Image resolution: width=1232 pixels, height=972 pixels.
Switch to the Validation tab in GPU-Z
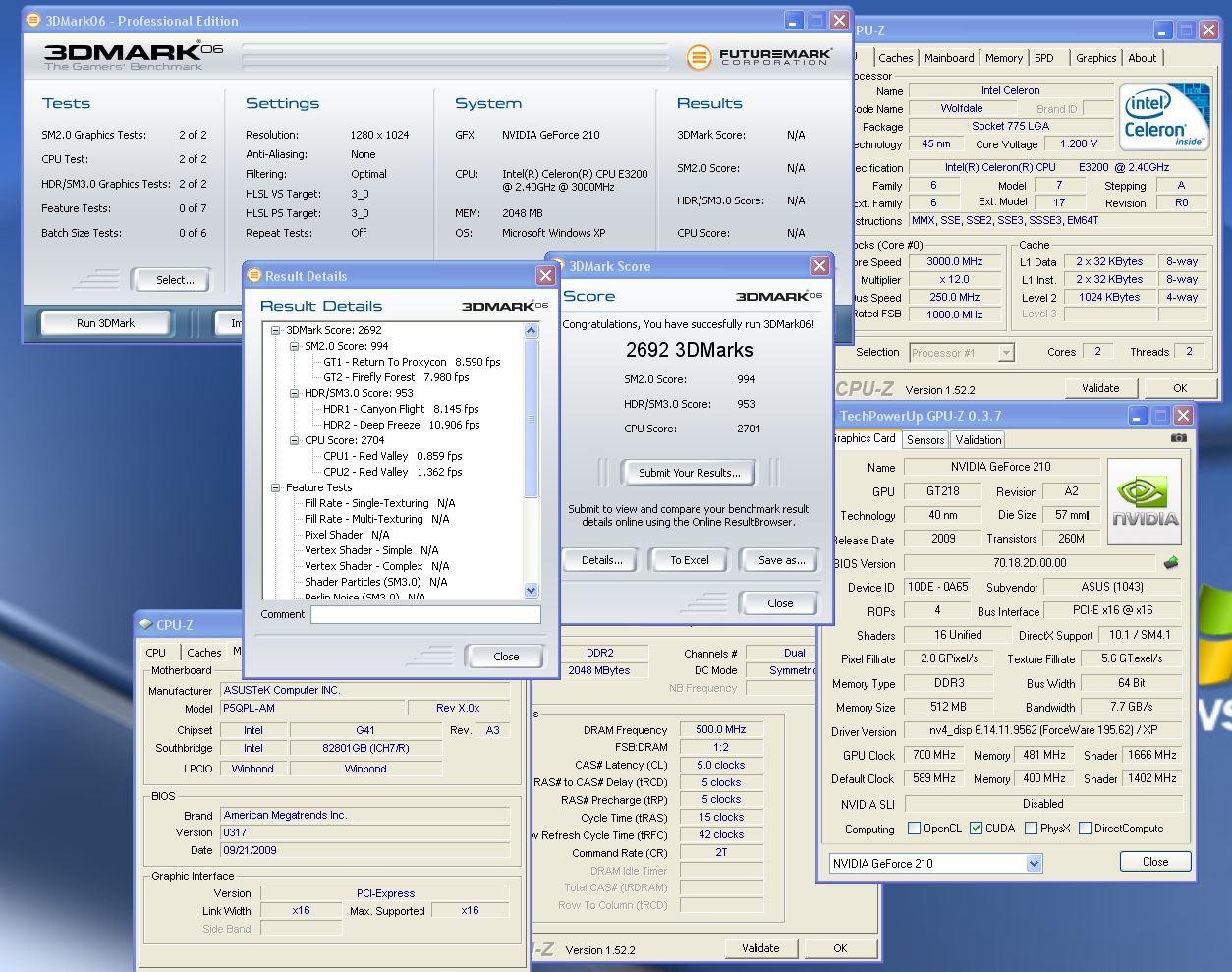point(979,440)
